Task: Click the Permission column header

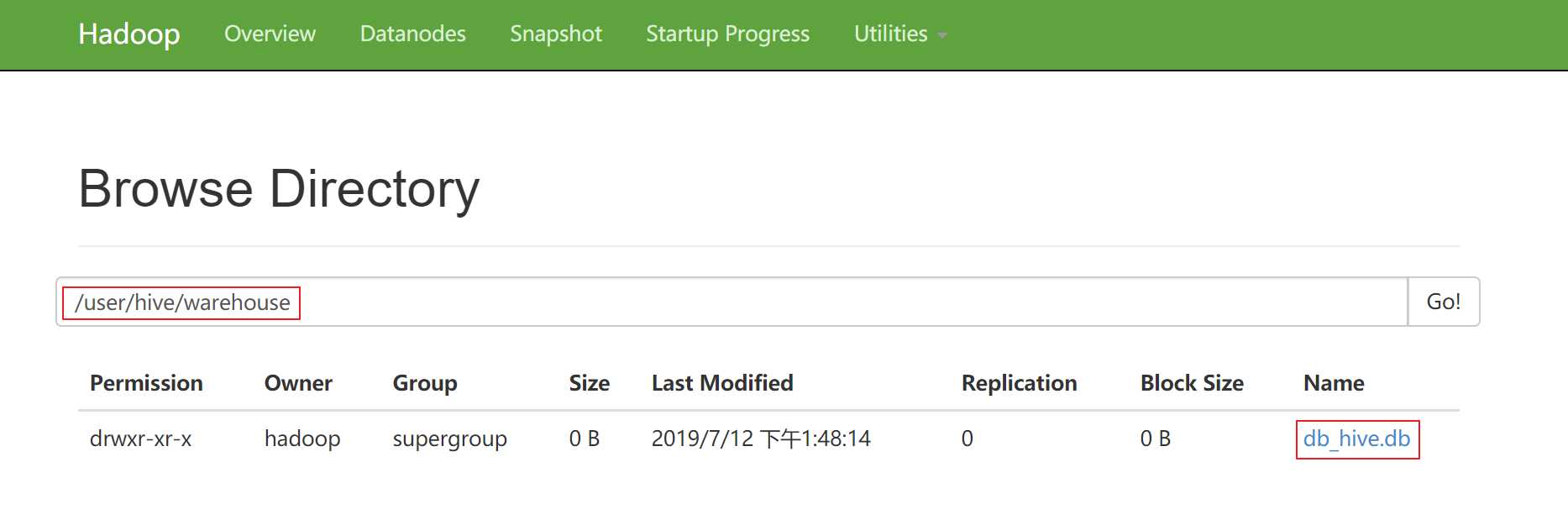Action: (146, 383)
